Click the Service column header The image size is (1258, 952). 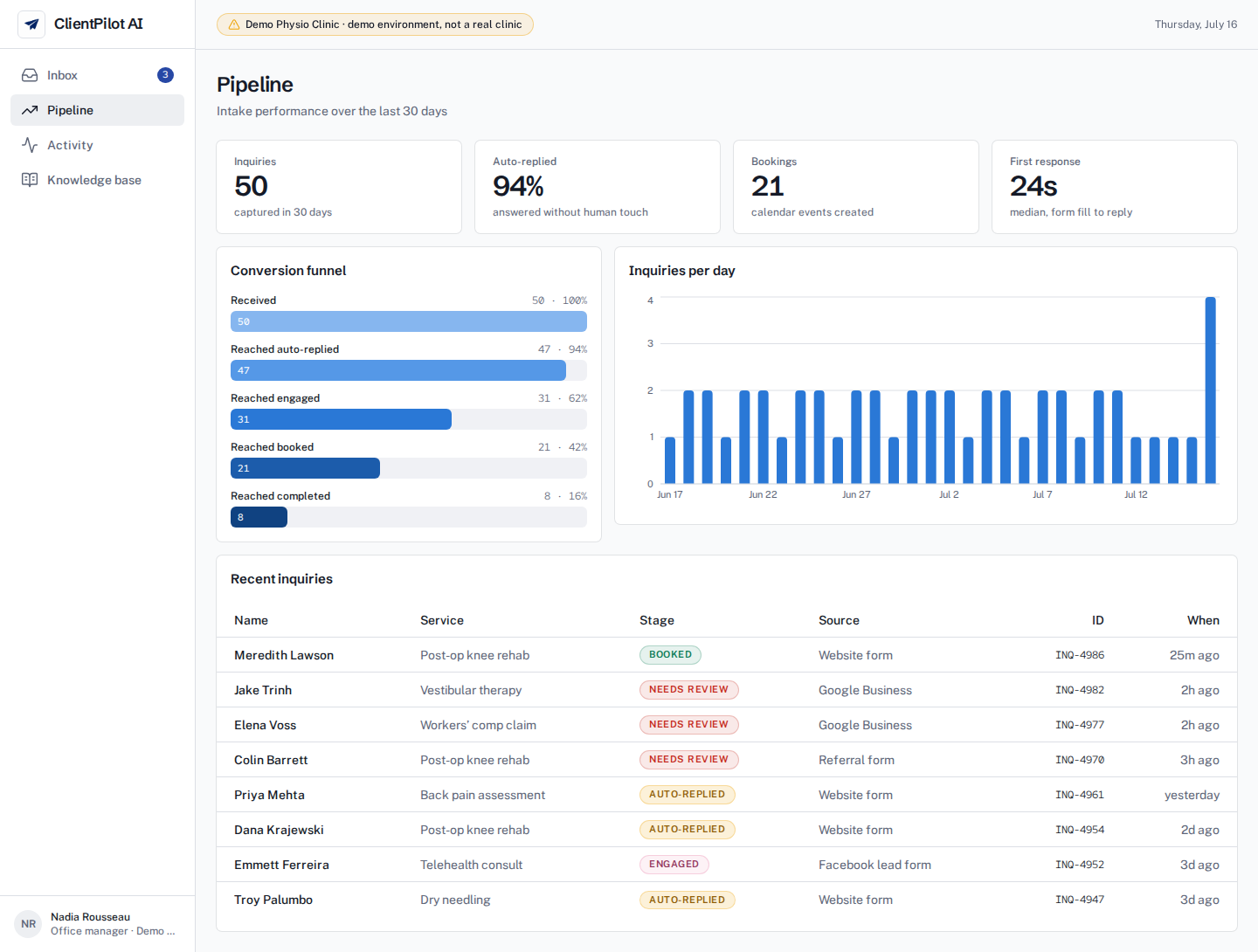click(x=442, y=620)
